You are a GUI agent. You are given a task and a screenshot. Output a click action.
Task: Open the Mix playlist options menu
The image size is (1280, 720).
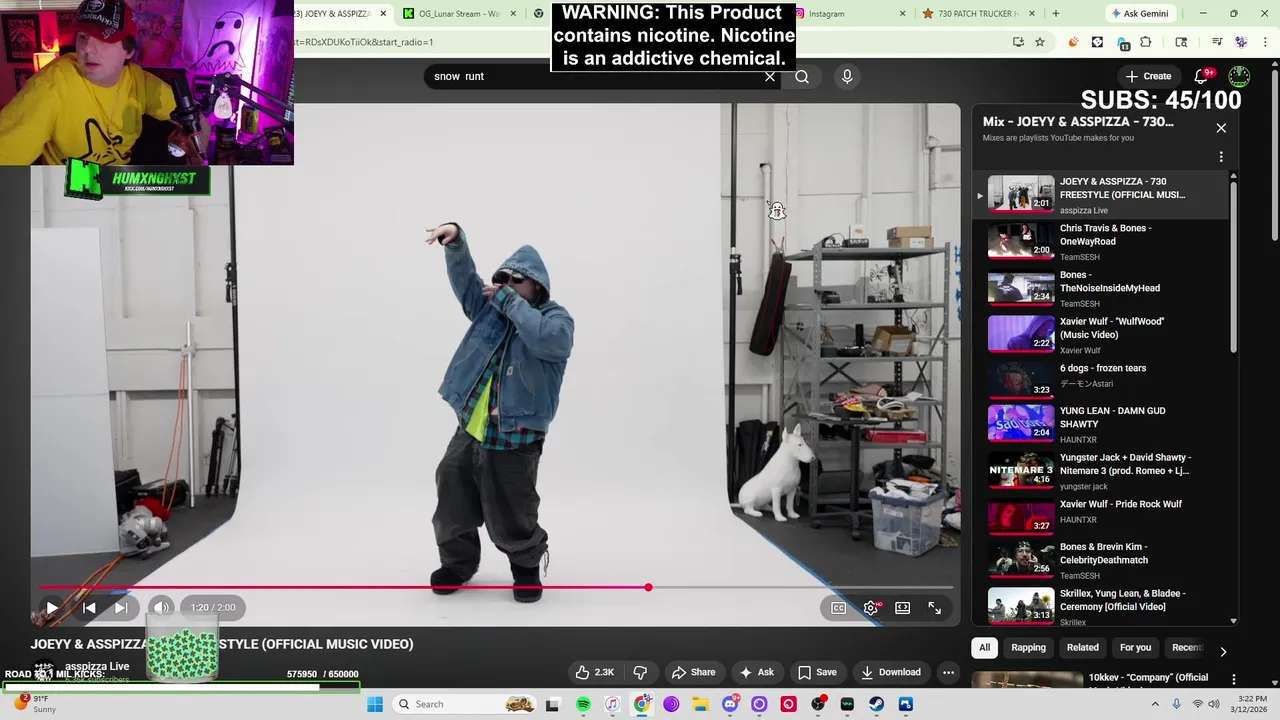tap(1221, 157)
